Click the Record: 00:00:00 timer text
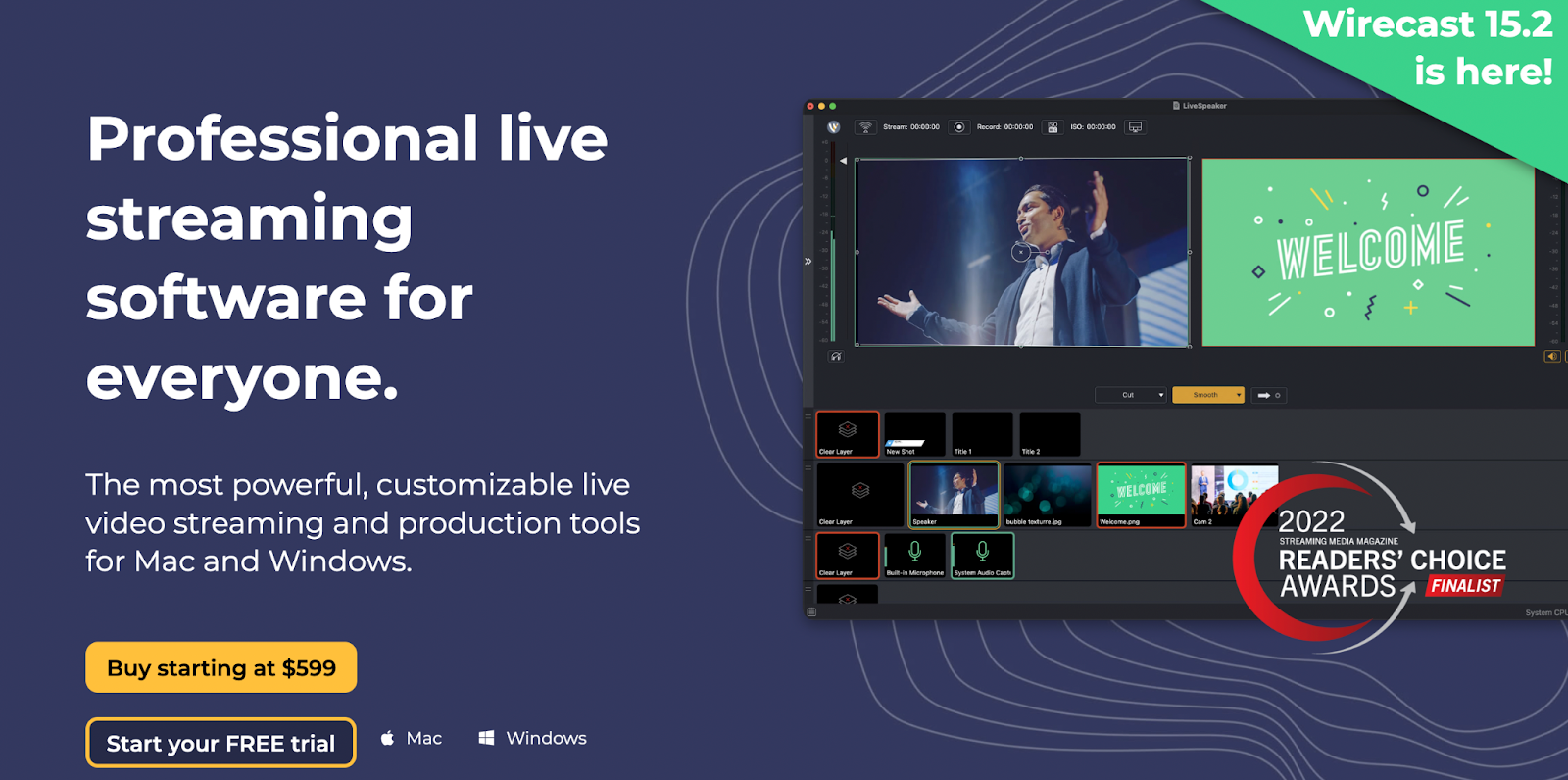The image size is (1568, 780). (x=1005, y=127)
